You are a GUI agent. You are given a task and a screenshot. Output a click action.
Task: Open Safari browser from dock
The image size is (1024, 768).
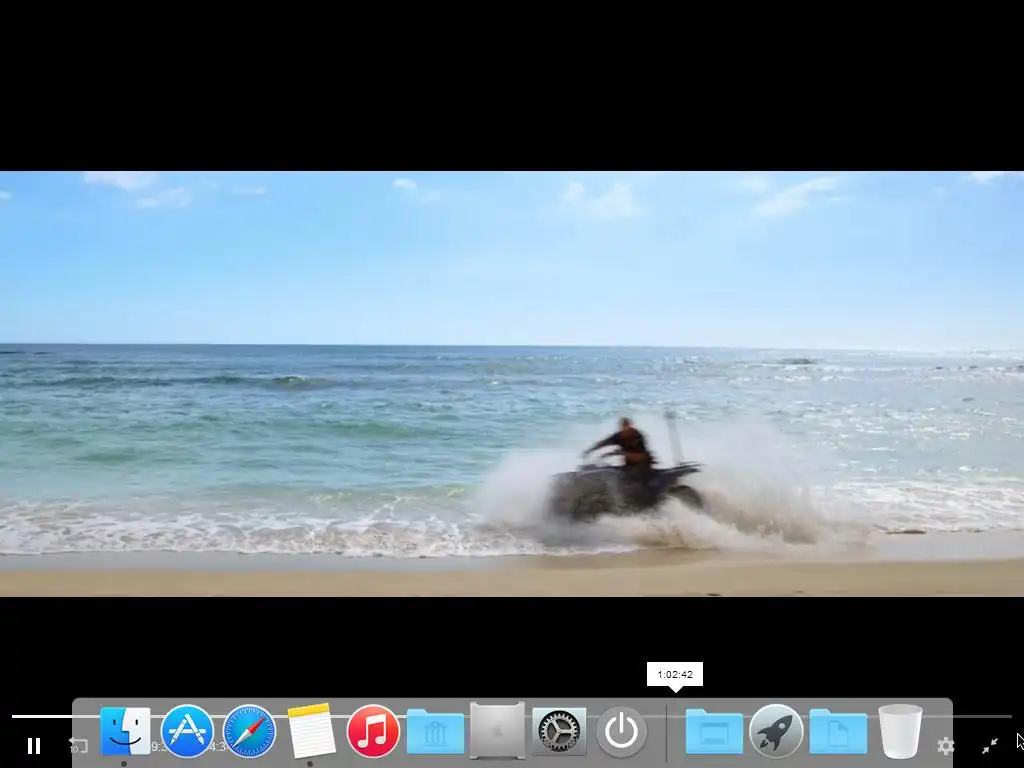(x=249, y=731)
